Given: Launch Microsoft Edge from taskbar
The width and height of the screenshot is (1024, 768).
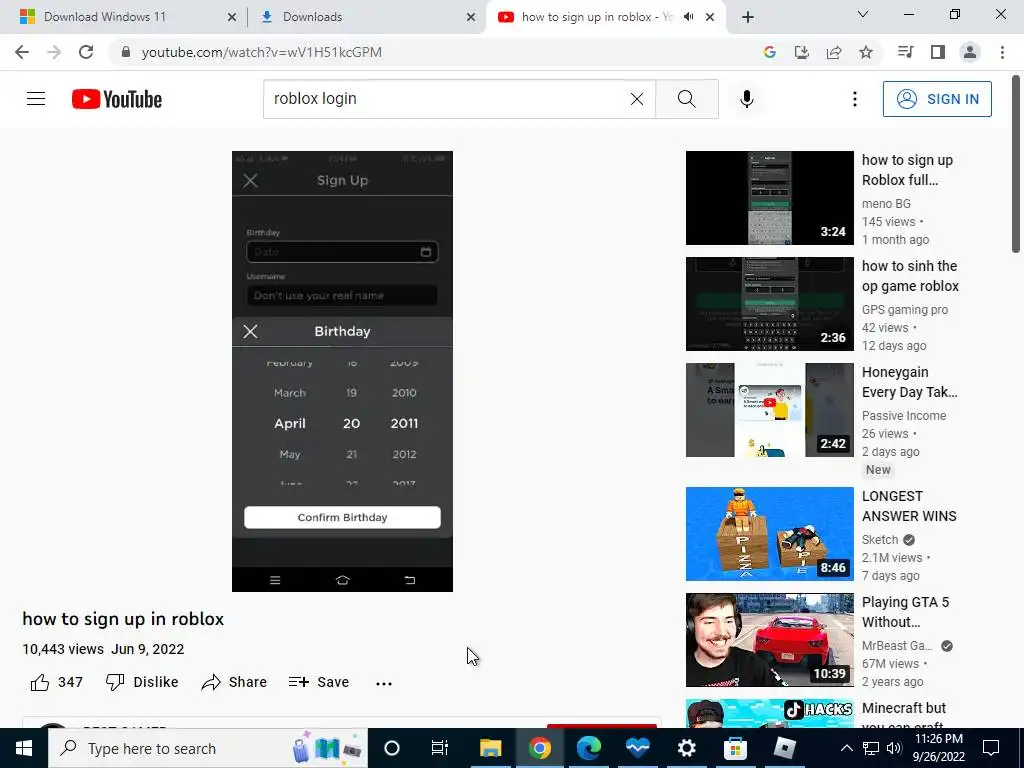Looking at the screenshot, I should click(588, 748).
